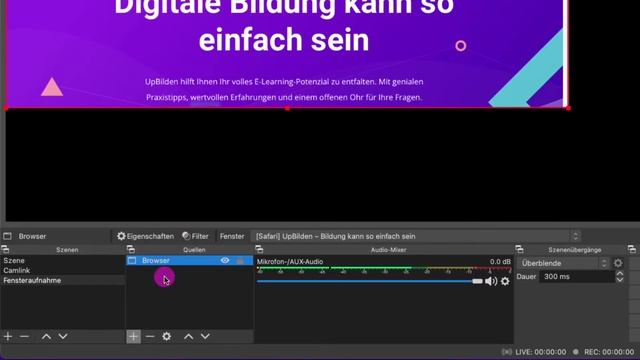
Task: Undock the Audio-Mixer panel icon
Action: coord(259,249)
